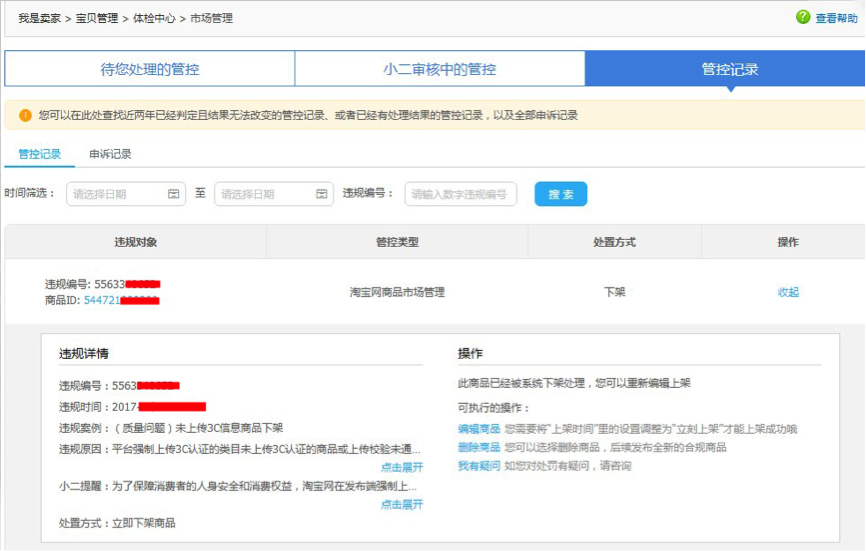Click the end date input field
The width and height of the screenshot is (866, 551).
[x=264, y=194]
